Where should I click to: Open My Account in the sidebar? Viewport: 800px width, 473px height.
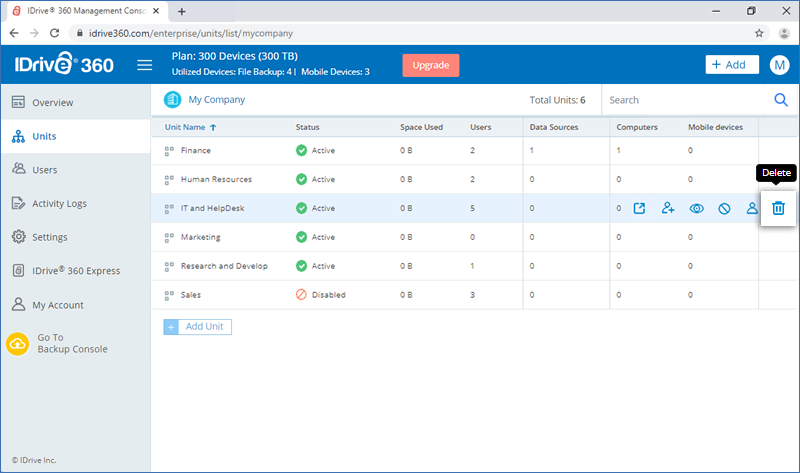[x=76, y=305]
